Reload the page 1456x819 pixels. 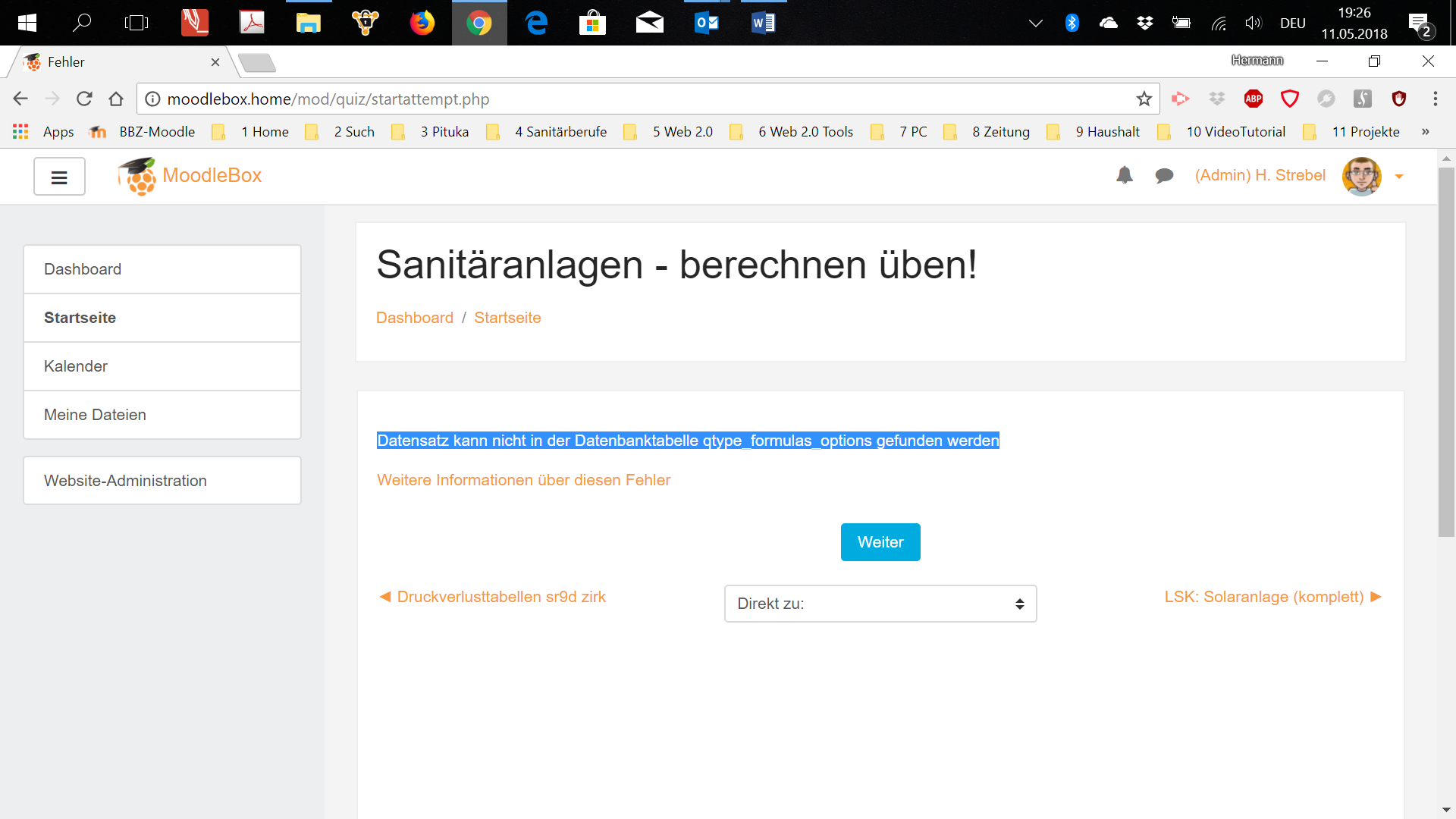[84, 99]
